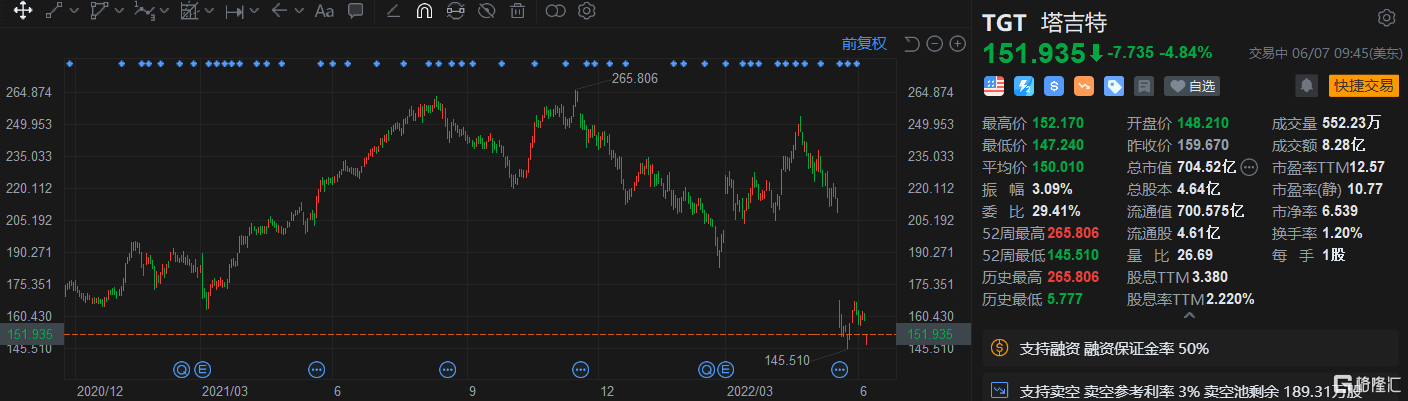
Task: Select the arrow marker tool
Action: [279, 12]
